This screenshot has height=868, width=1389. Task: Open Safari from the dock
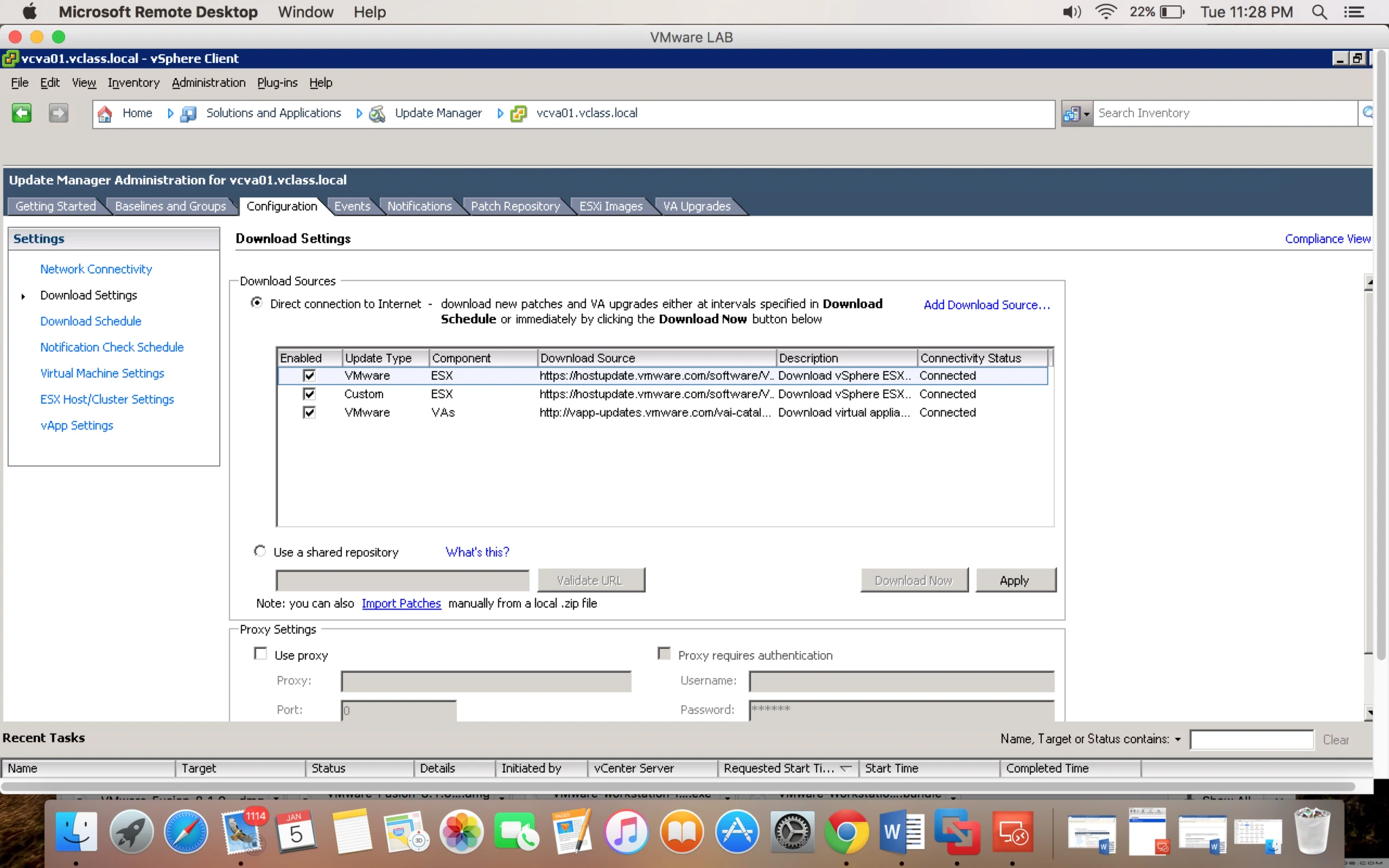click(x=186, y=831)
